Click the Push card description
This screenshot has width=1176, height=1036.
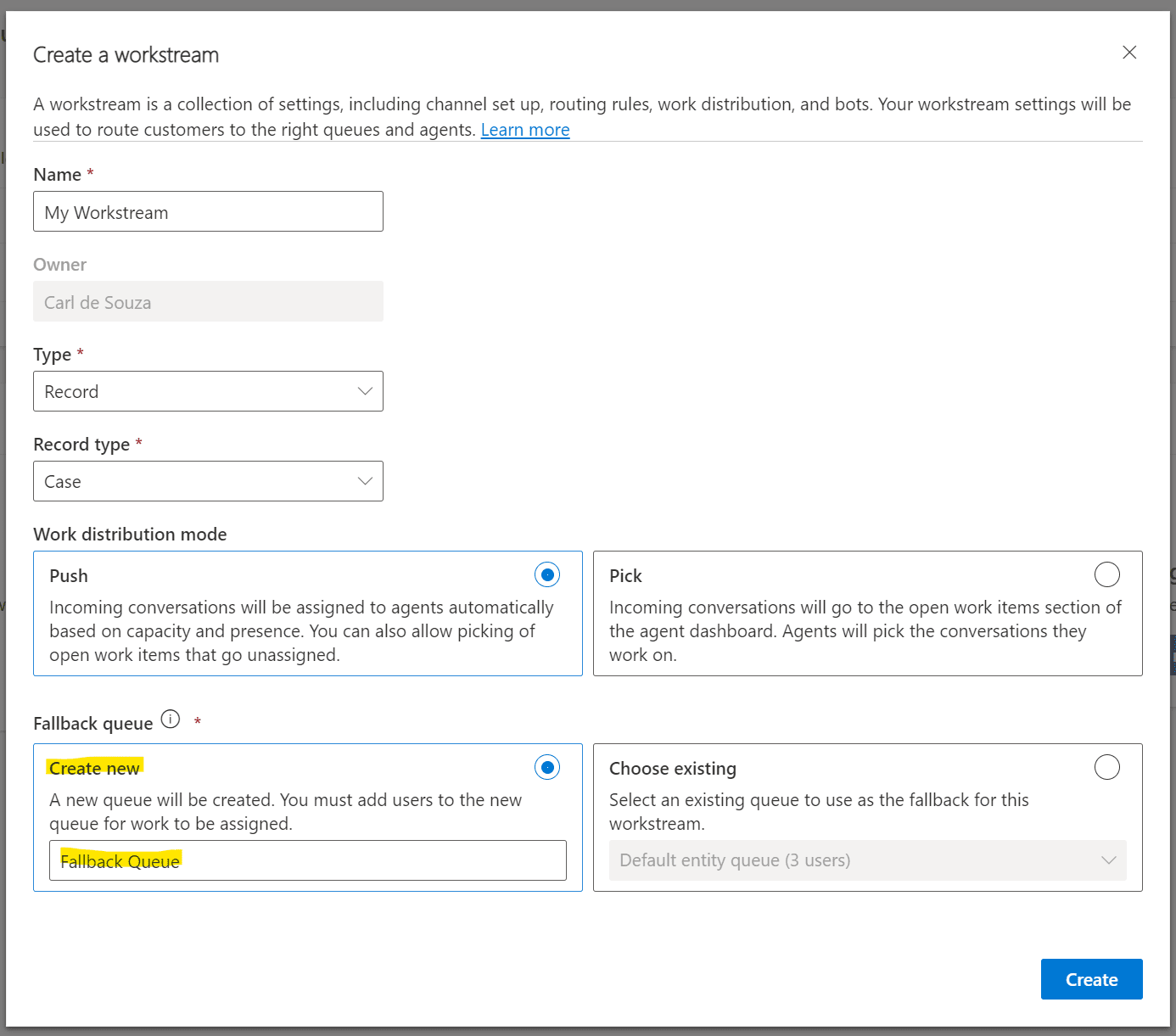[301, 631]
